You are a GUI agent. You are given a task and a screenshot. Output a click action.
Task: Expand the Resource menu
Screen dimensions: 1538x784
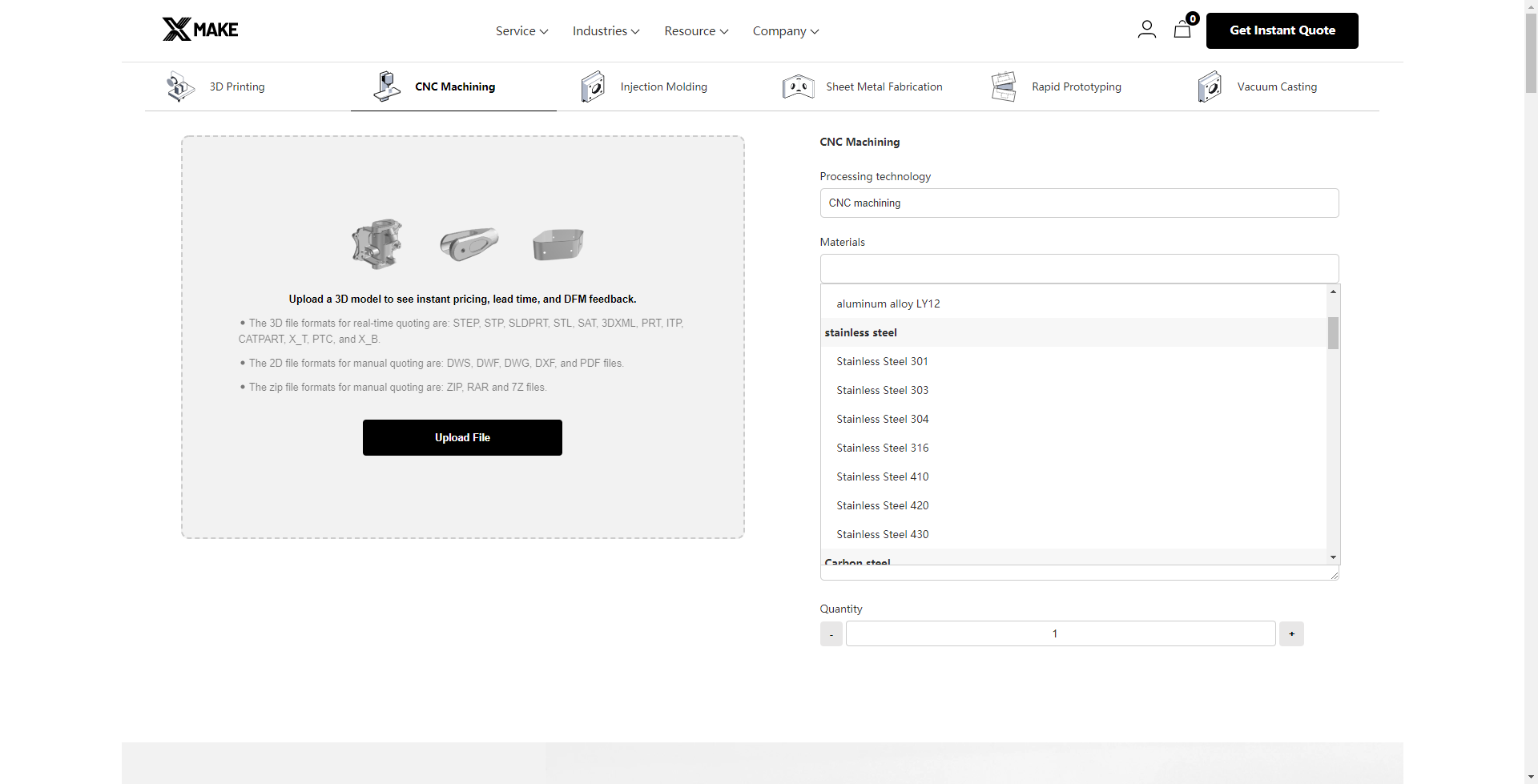pos(695,31)
